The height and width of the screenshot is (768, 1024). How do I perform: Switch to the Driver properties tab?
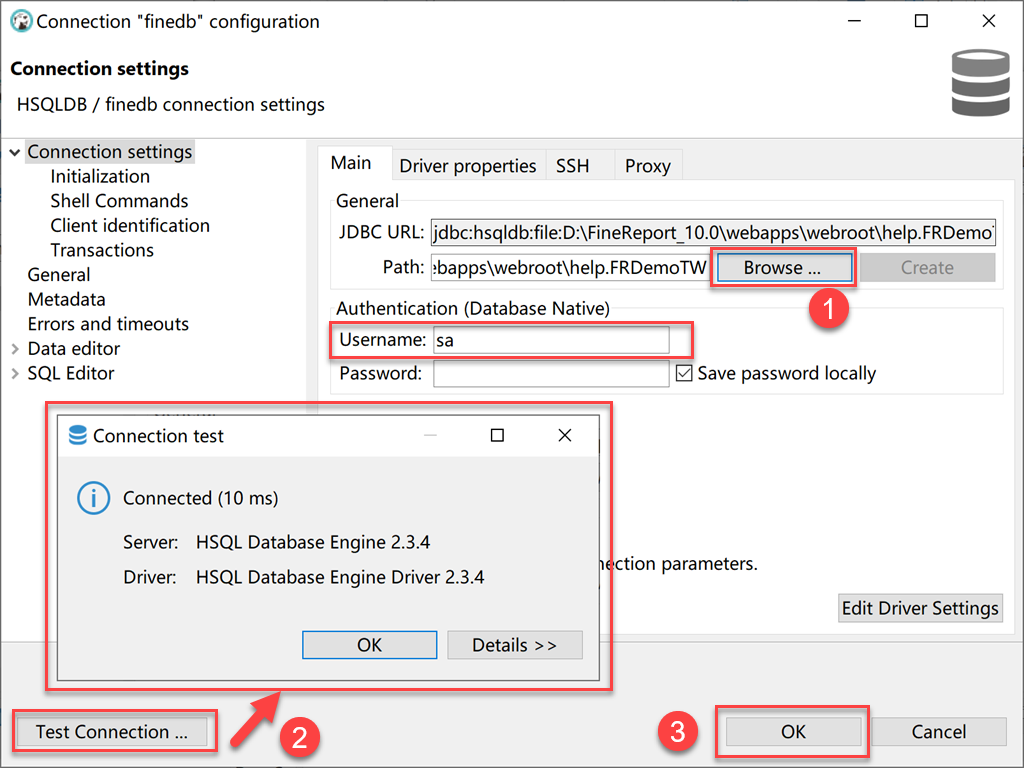click(468, 166)
